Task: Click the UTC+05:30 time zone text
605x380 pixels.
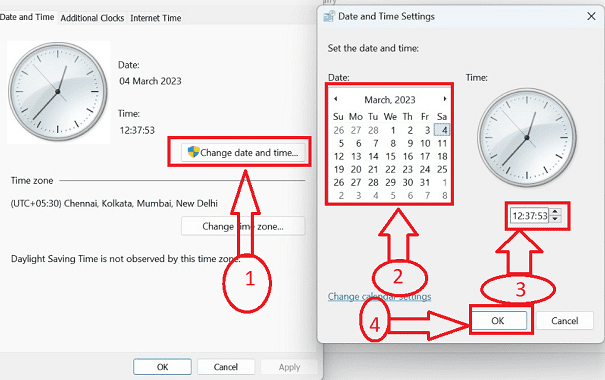Action: (114, 203)
